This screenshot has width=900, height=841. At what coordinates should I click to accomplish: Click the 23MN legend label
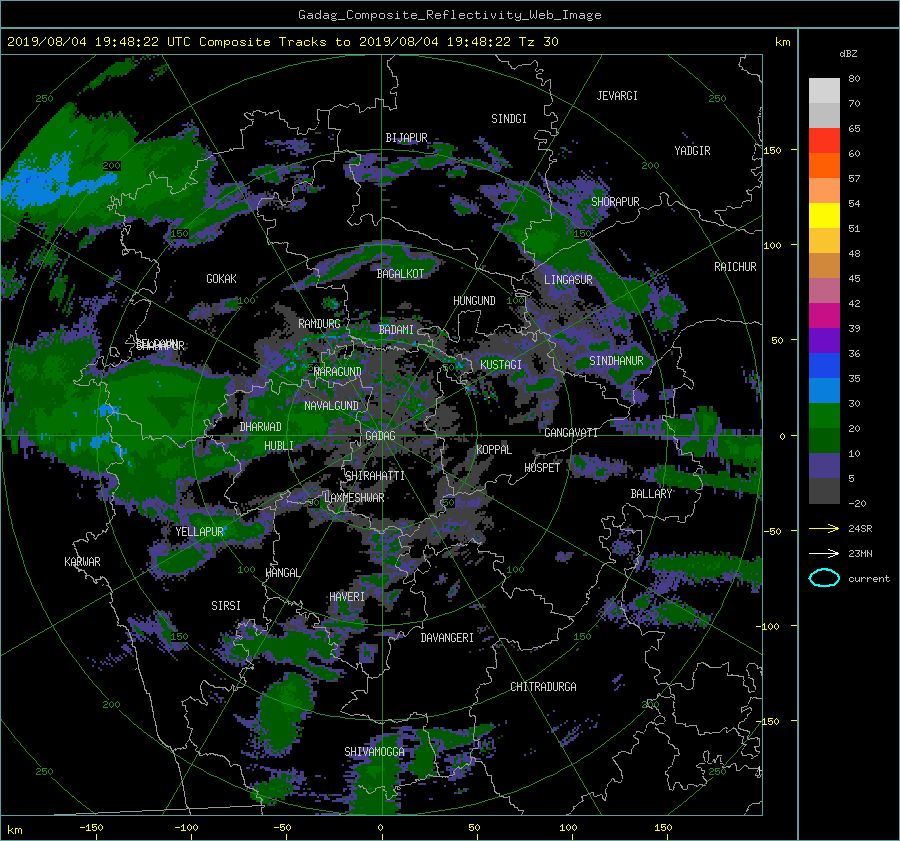860,553
